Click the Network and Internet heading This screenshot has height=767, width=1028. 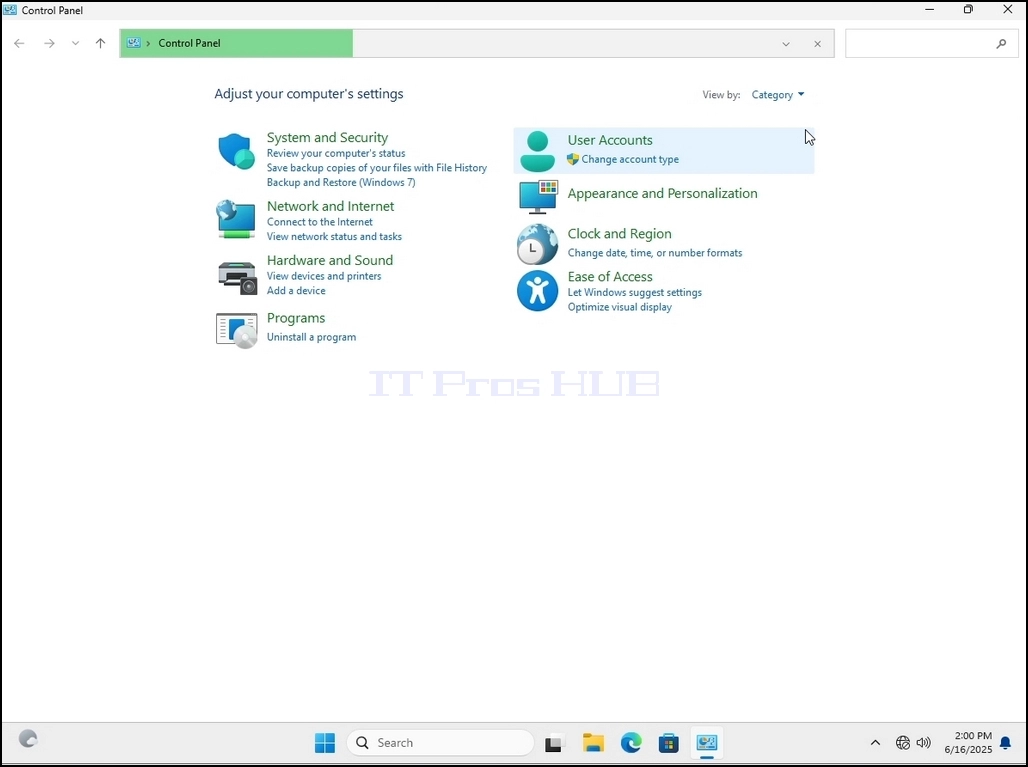(330, 206)
